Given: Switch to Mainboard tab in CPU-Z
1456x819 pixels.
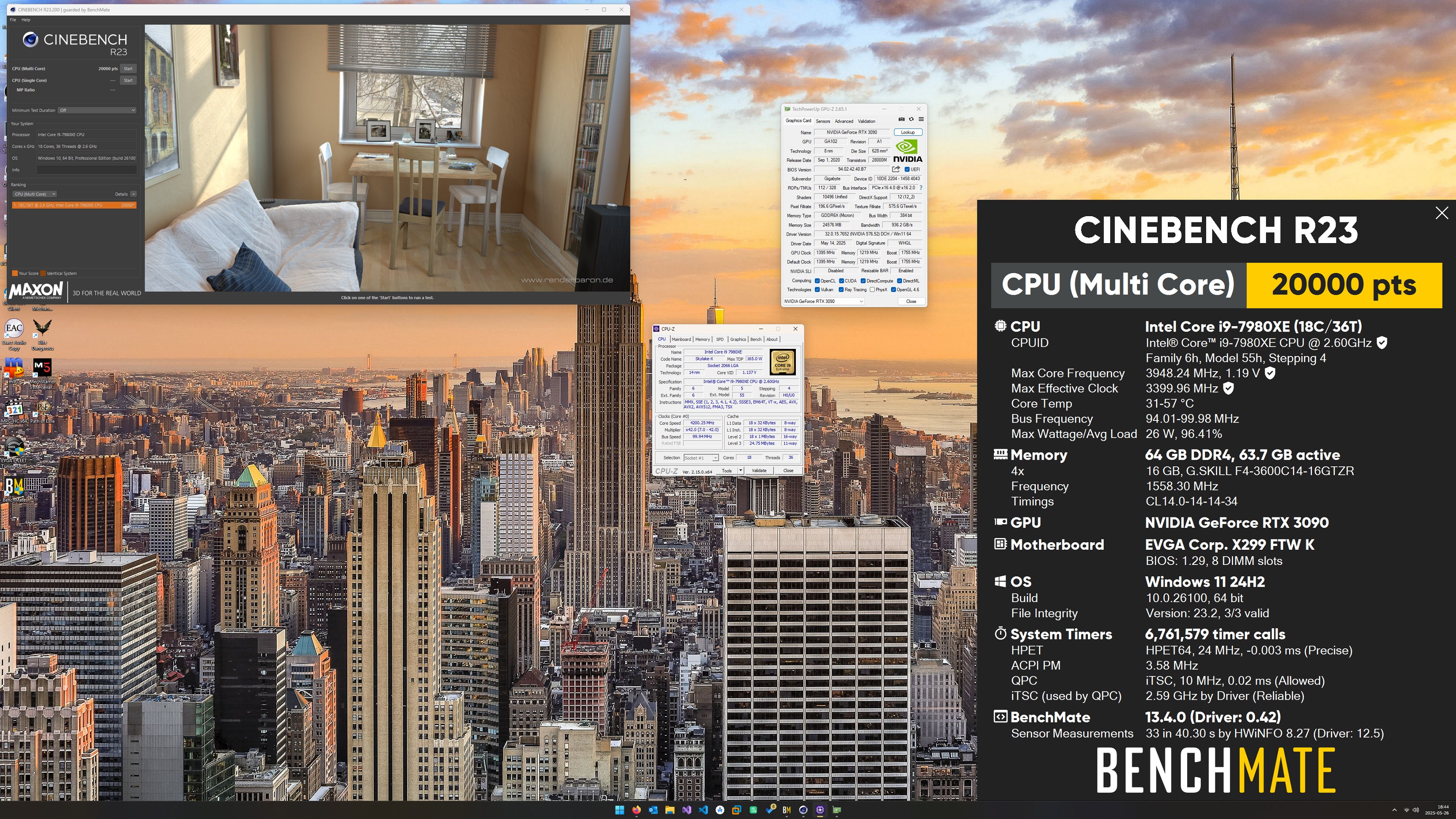Looking at the screenshot, I should (682, 339).
